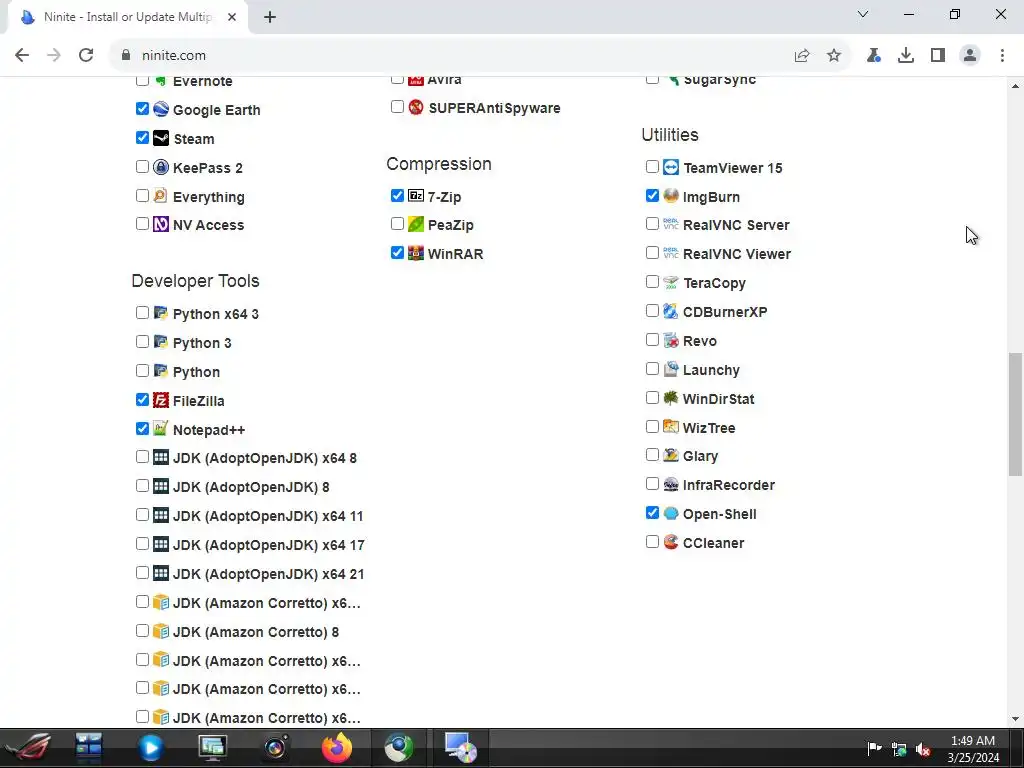This screenshot has width=1024, height=768.
Task: Check the TeraCopy checkbox
Action: 652,281
